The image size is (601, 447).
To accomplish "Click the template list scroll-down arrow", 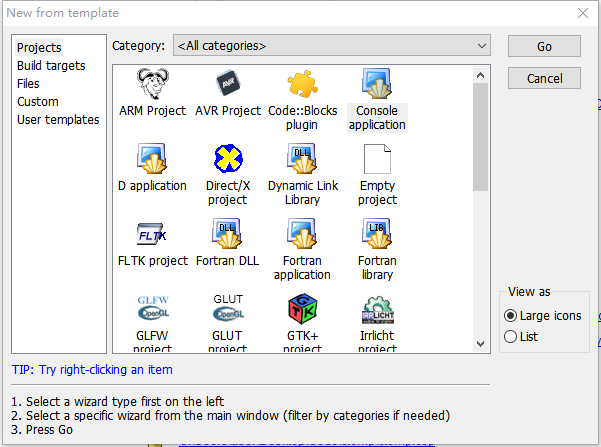I will point(481,343).
